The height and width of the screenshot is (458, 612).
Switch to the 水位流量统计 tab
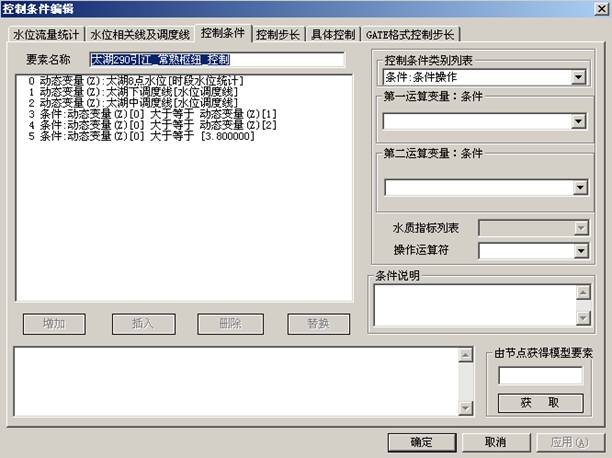[45, 33]
